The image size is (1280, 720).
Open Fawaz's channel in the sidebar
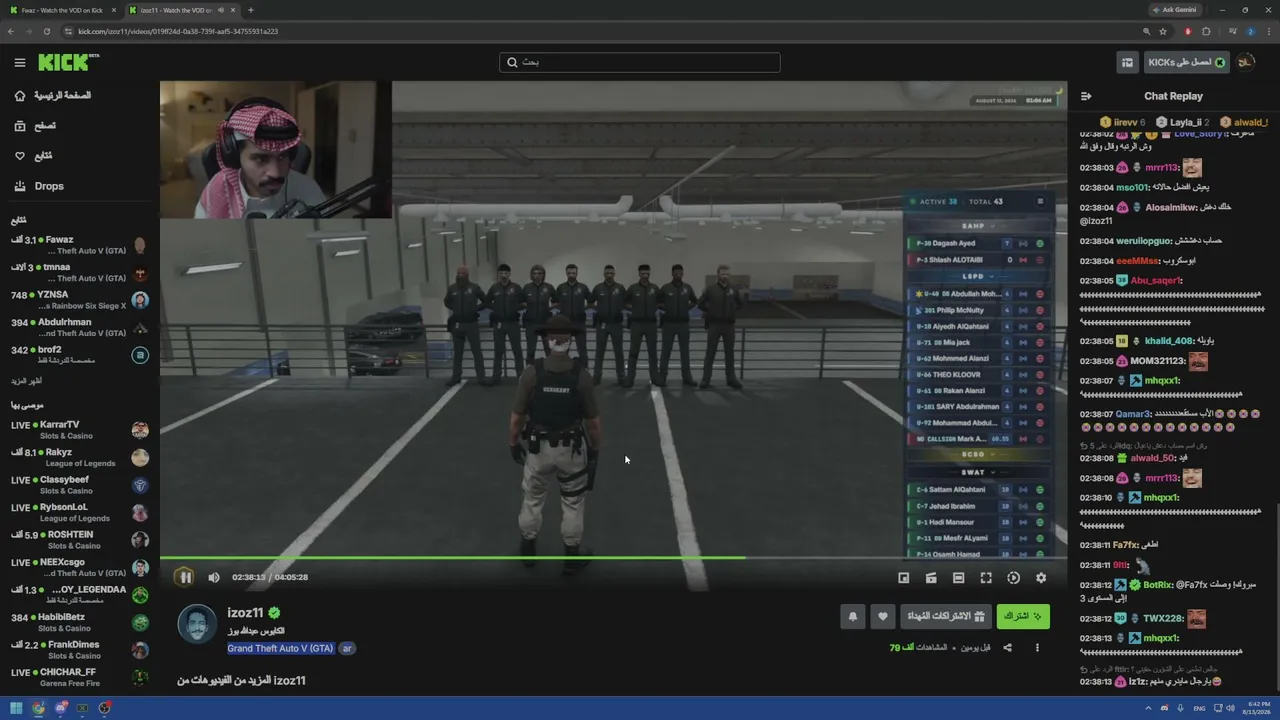coord(80,246)
